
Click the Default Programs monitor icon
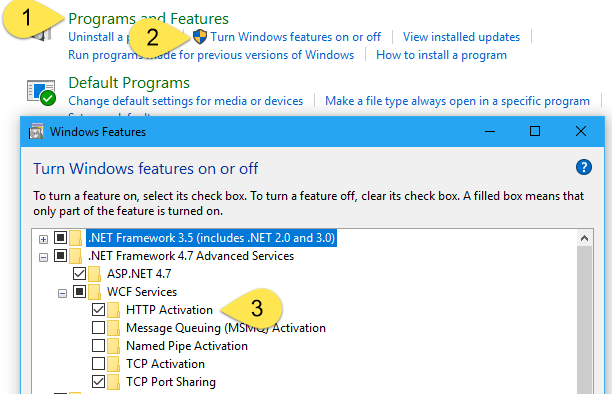click(41, 93)
